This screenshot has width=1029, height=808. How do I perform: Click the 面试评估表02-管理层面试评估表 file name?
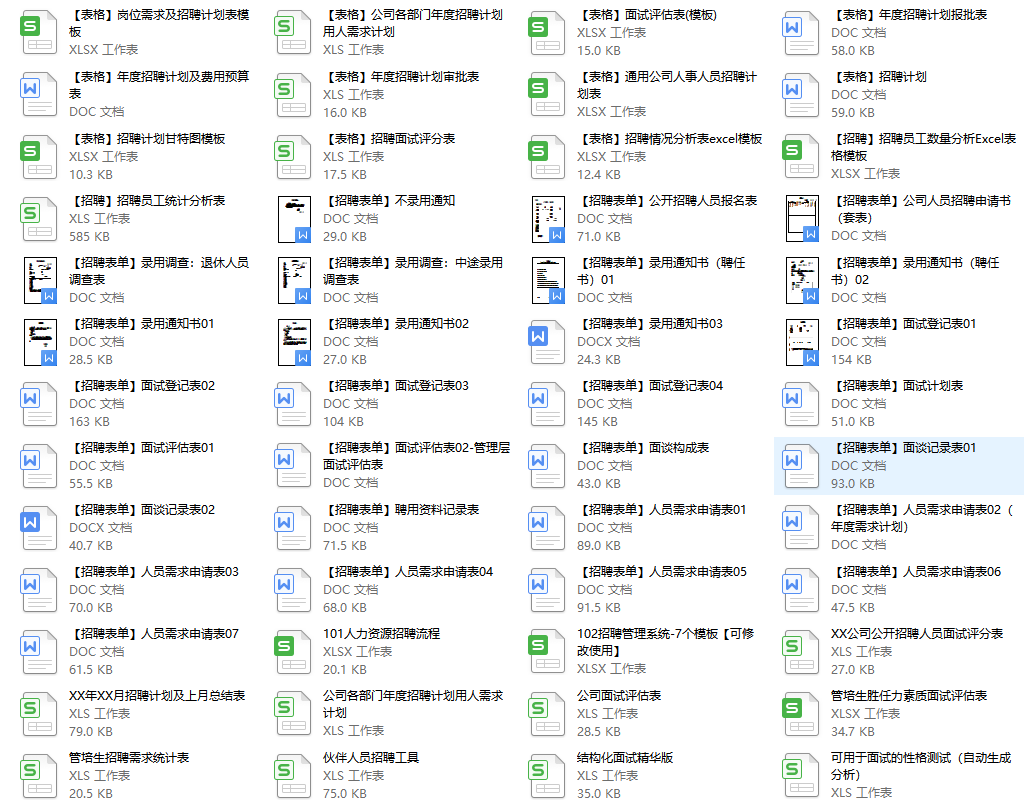(x=417, y=456)
